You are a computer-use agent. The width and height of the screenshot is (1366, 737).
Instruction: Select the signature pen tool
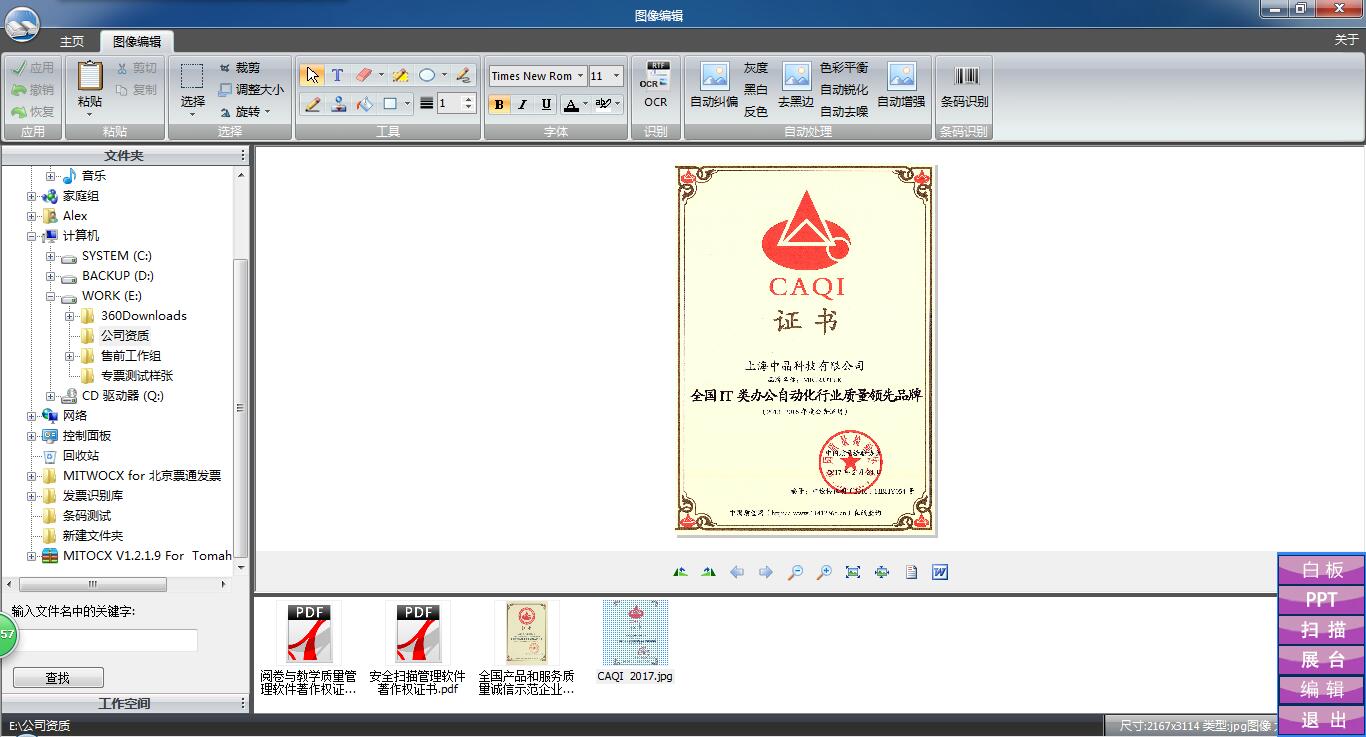click(x=462, y=75)
